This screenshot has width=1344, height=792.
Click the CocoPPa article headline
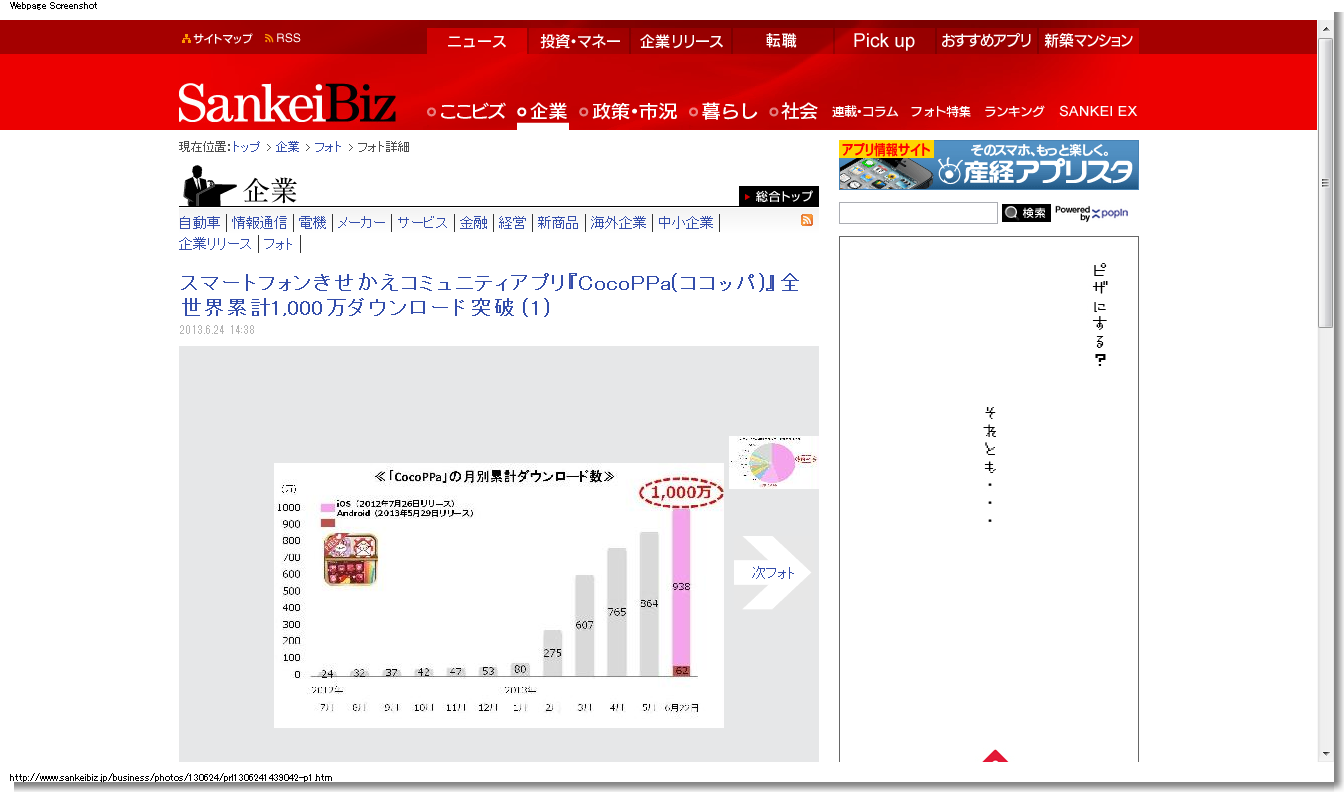point(489,295)
